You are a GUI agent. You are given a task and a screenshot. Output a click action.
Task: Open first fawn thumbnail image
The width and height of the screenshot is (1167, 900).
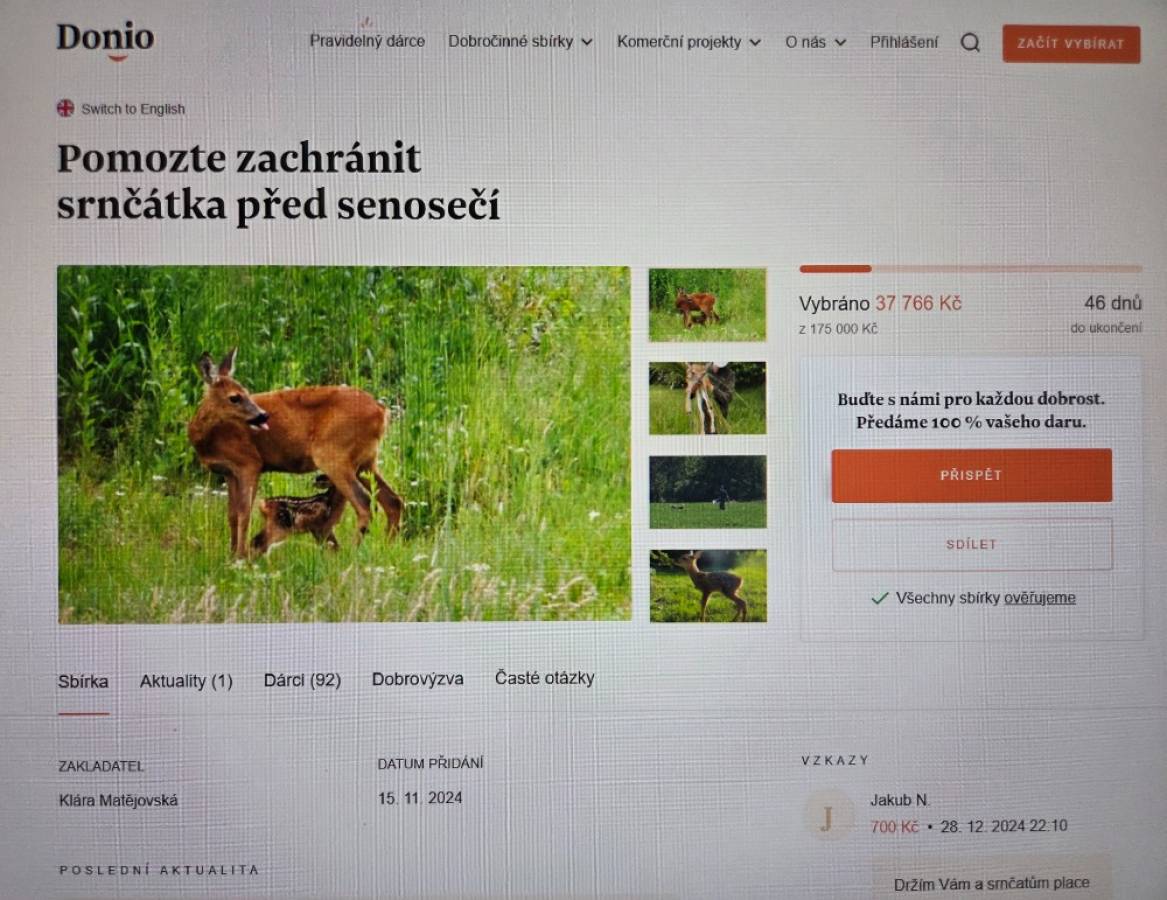[707, 304]
